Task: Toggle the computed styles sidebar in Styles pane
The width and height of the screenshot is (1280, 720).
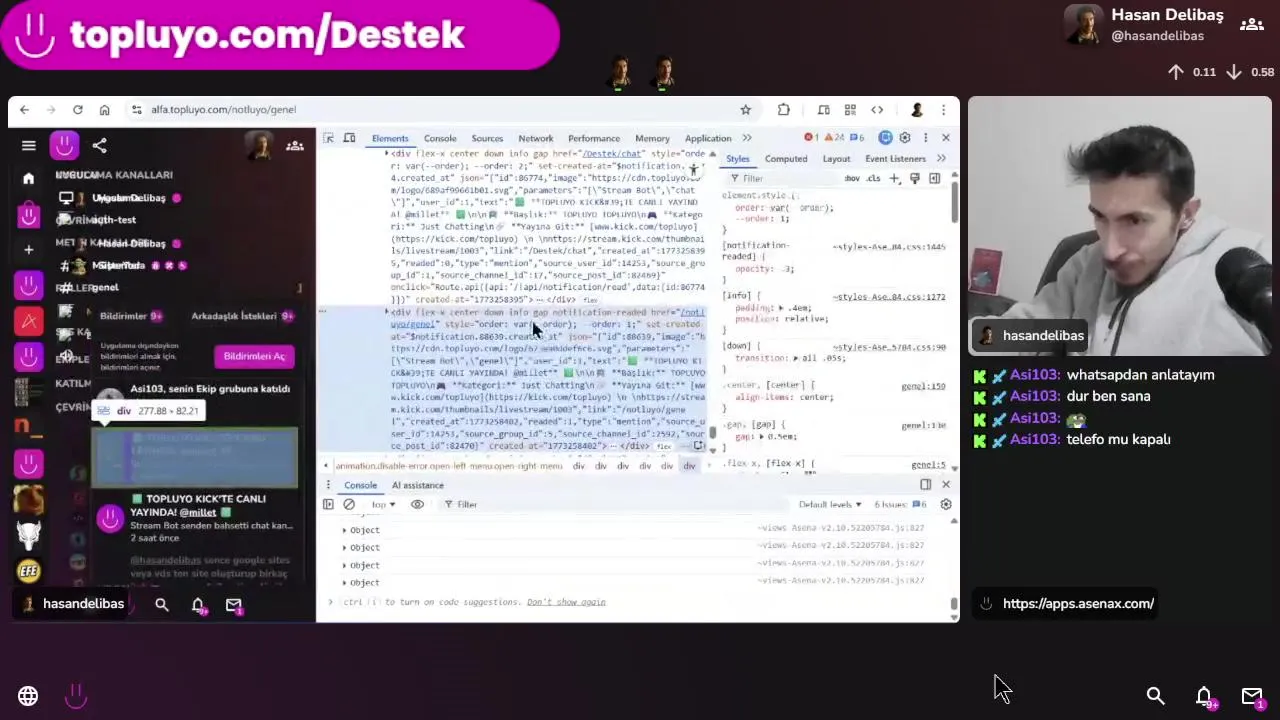Action: click(x=935, y=178)
